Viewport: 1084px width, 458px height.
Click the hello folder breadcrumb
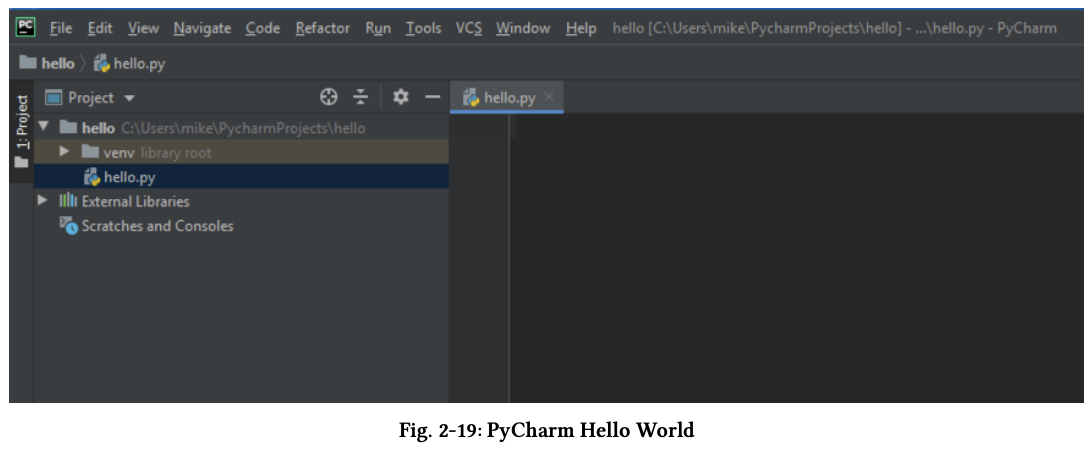click(48, 64)
